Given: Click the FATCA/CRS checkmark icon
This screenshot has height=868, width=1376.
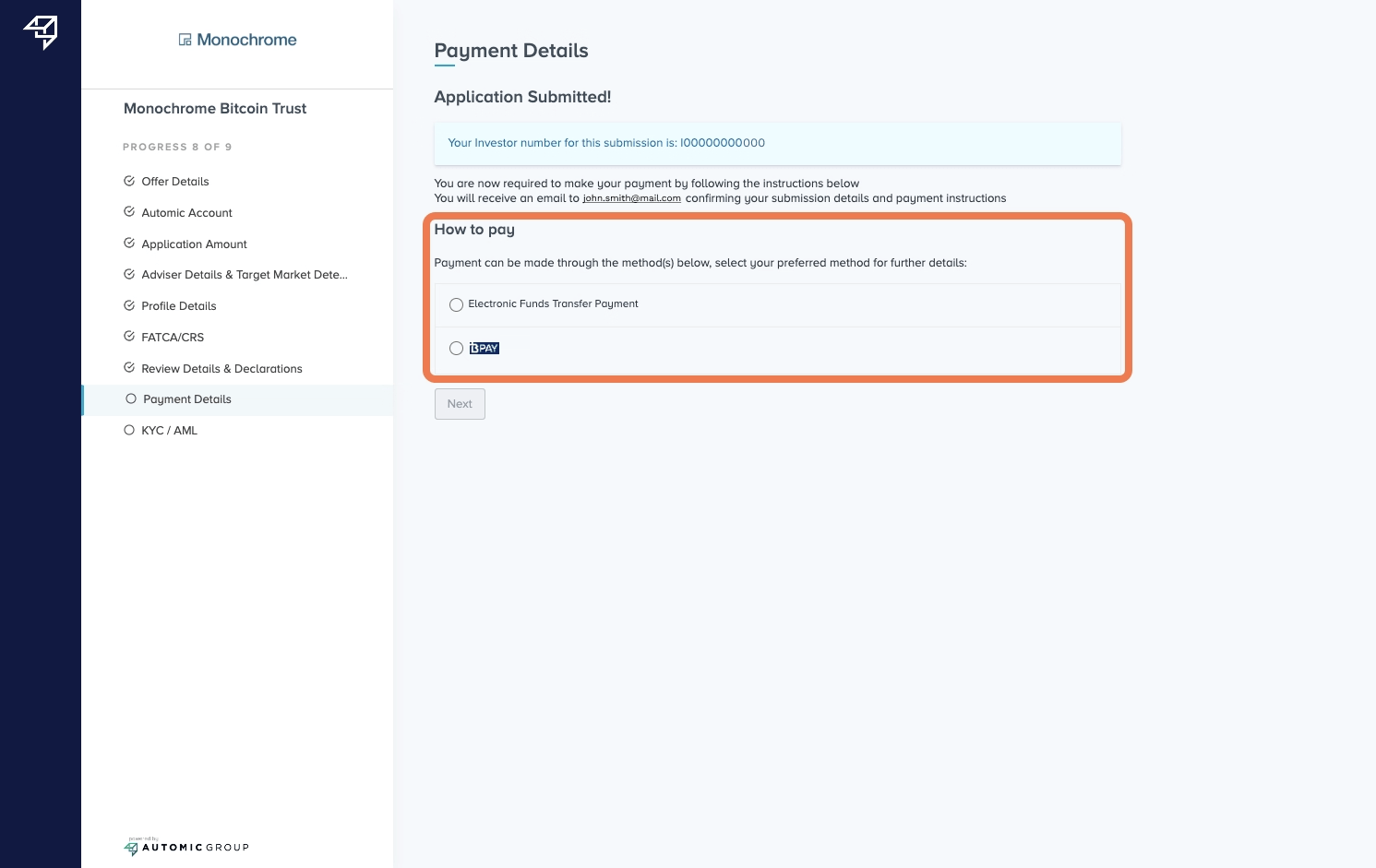Looking at the screenshot, I should [x=129, y=337].
